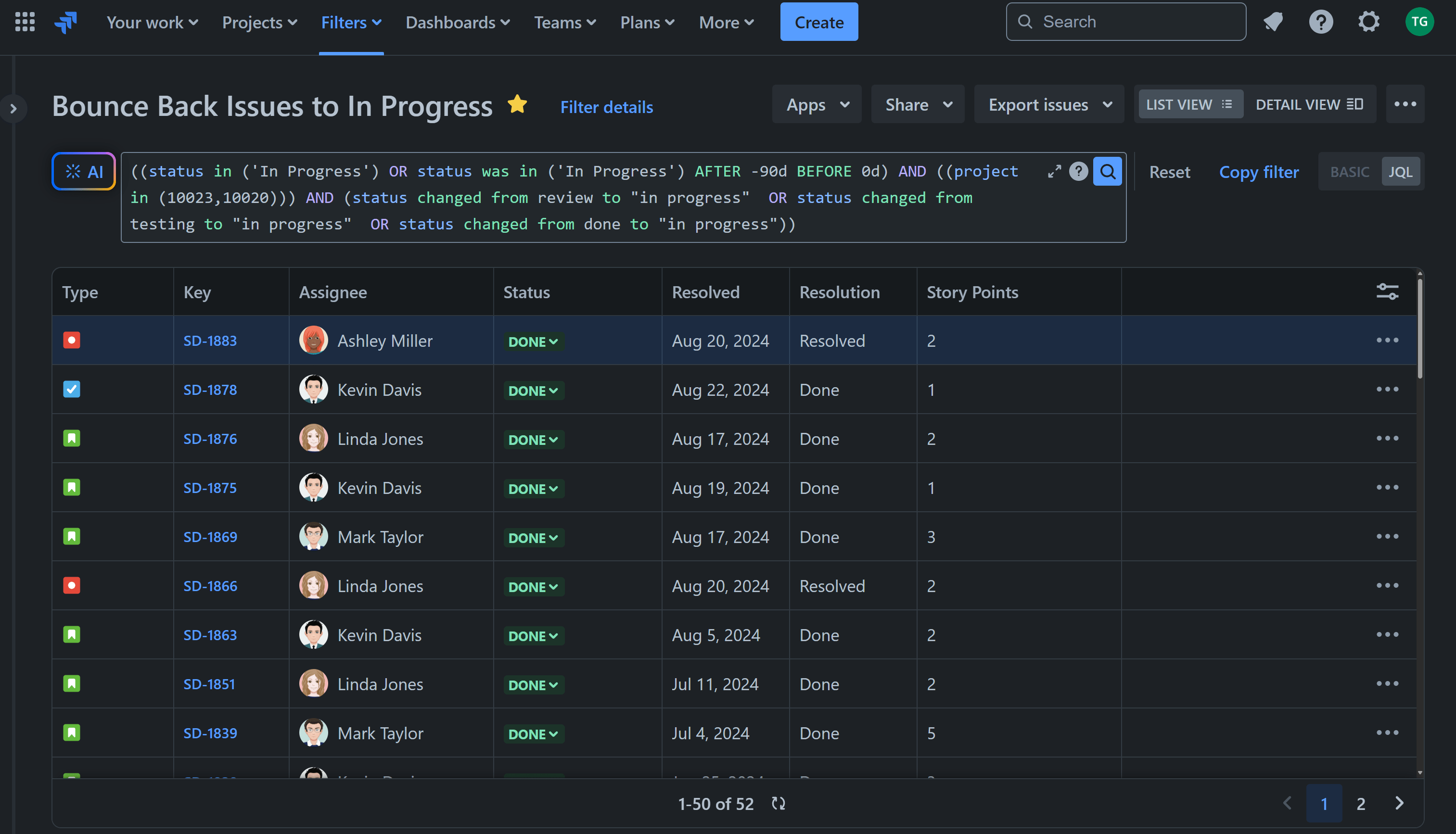This screenshot has height=834, width=1456.
Task: Switch the query editor to BASIC mode
Action: click(x=1350, y=171)
